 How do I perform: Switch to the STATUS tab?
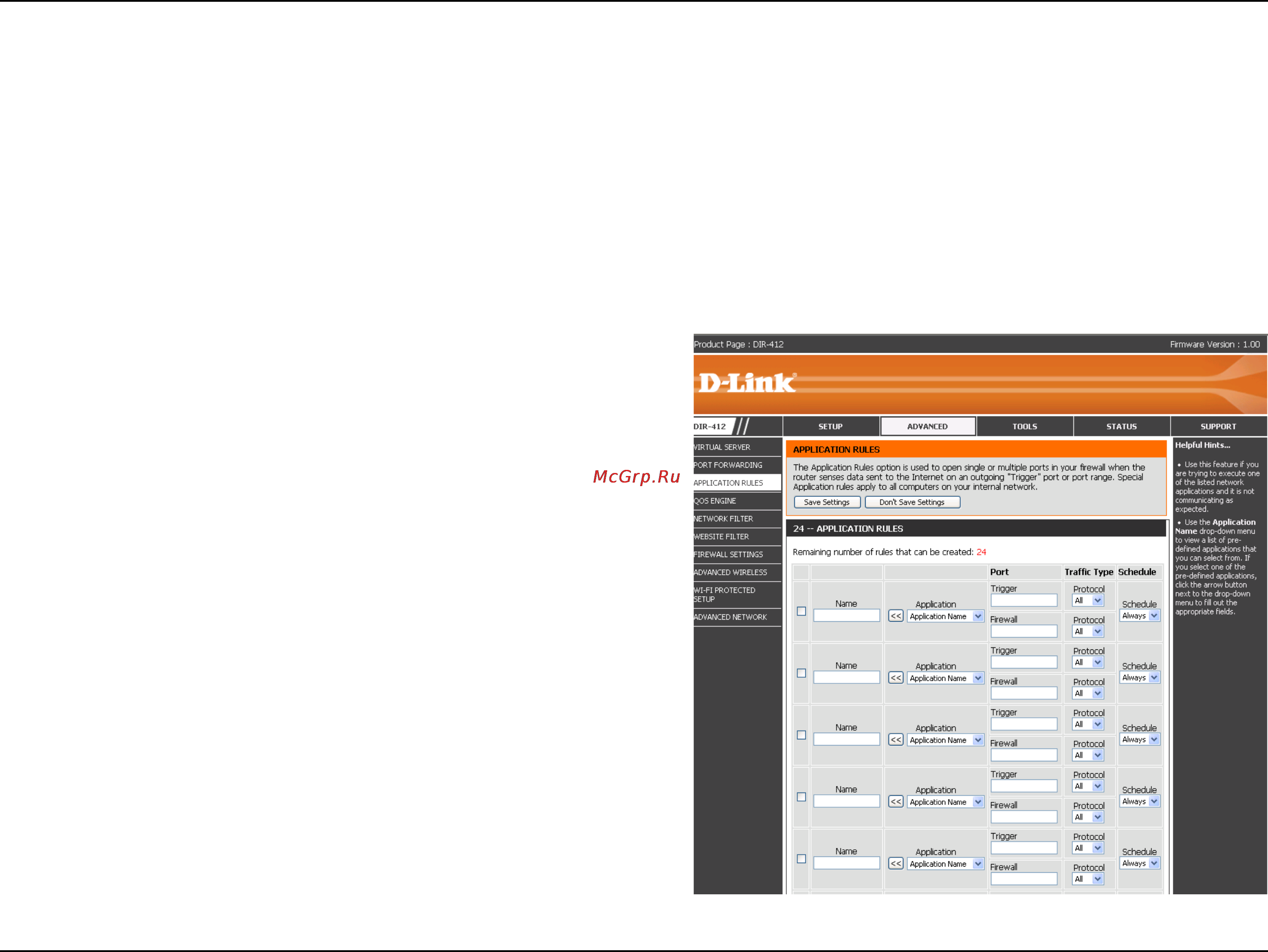click(x=1122, y=426)
